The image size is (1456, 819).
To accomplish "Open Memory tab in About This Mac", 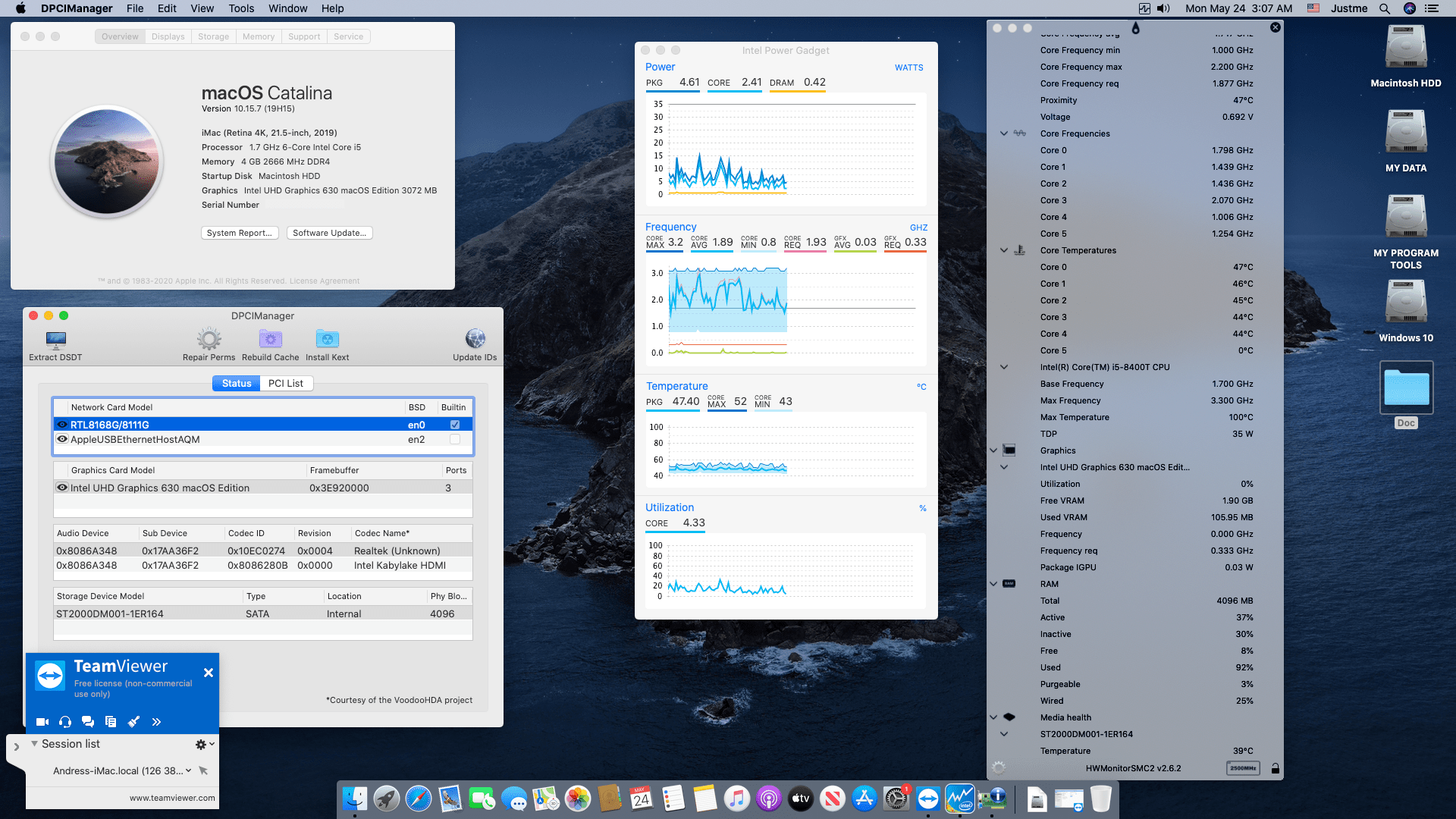I will point(259,36).
